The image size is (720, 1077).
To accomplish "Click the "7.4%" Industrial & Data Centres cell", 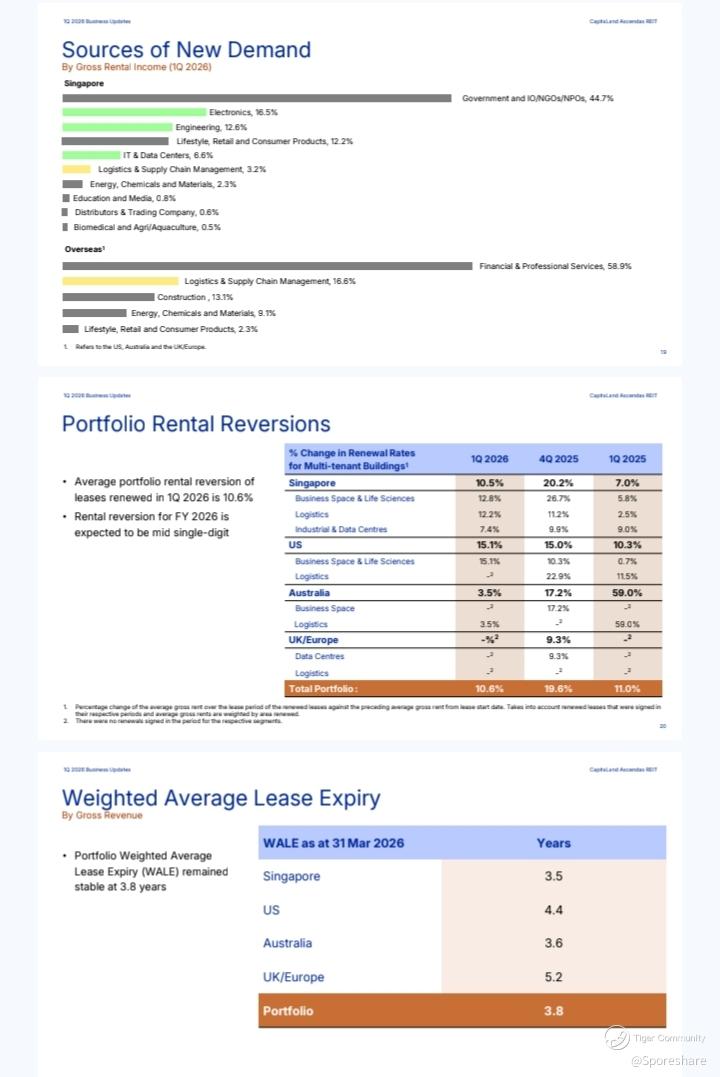I will pyautogui.click(x=489, y=530).
